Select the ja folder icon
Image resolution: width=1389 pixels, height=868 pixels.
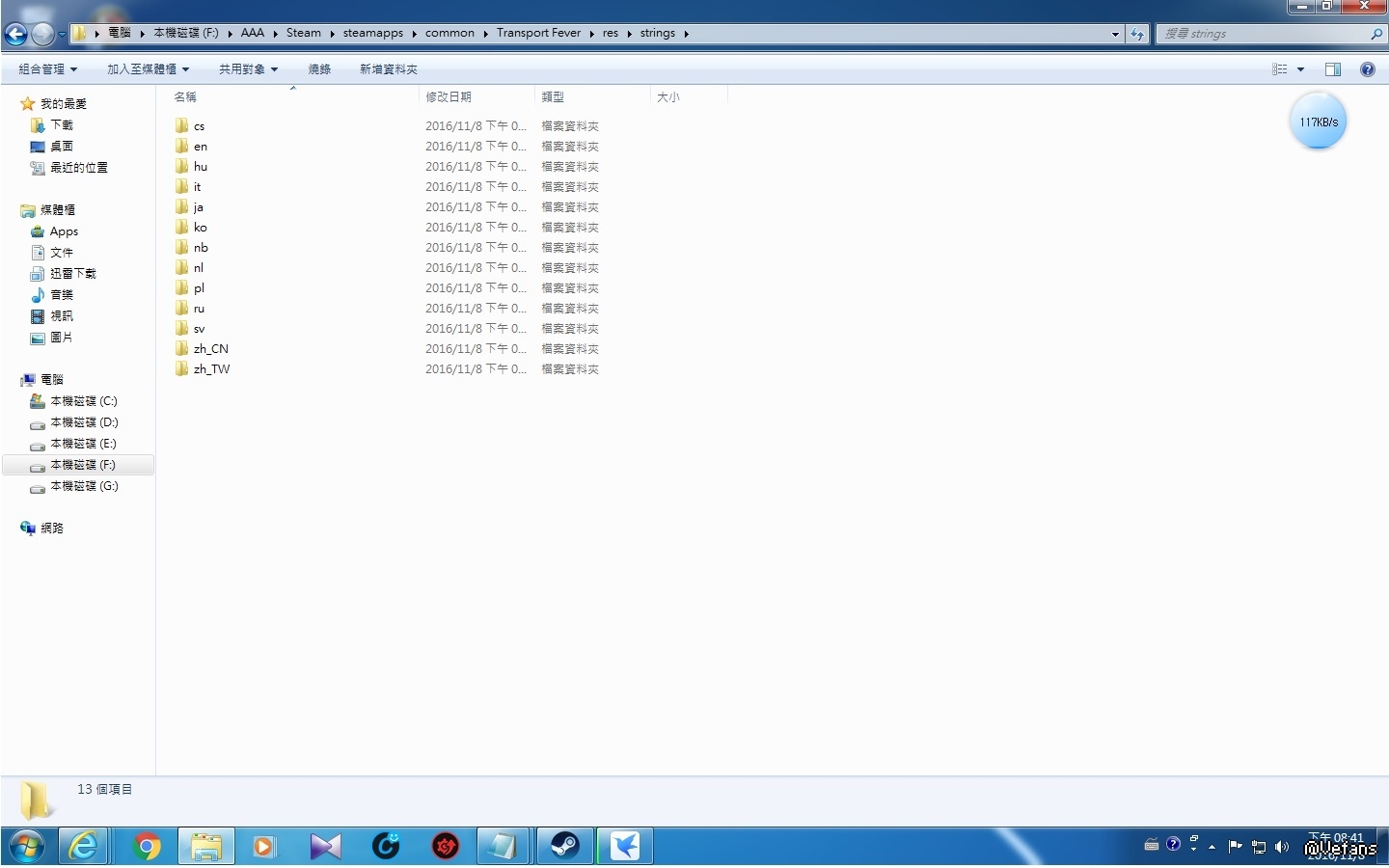(x=182, y=207)
